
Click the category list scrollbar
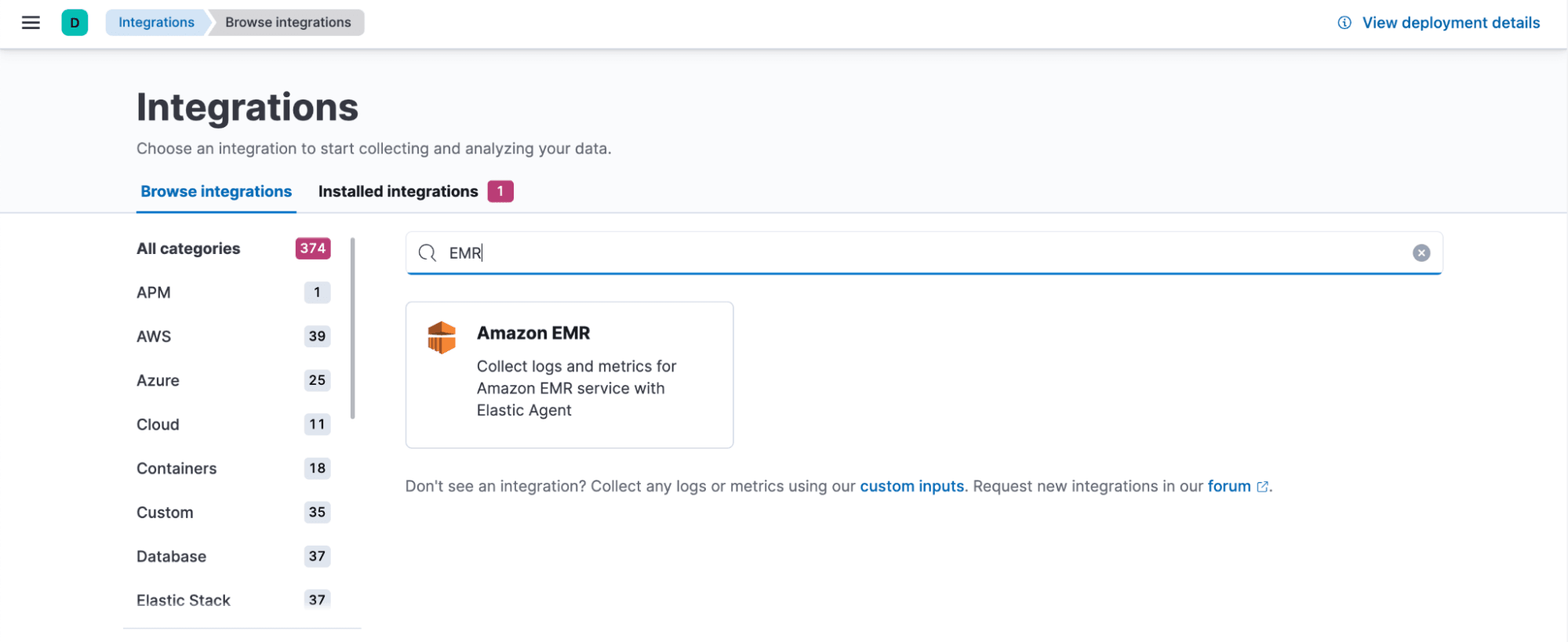[x=353, y=329]
